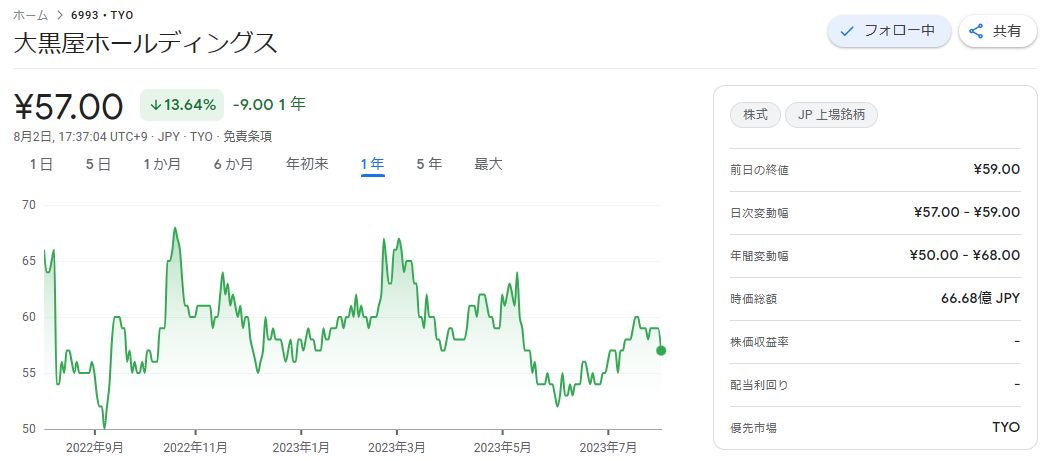Click the 6993・TYO breadcrumb text
The image size is (1055, 461).
click(102, 13)
